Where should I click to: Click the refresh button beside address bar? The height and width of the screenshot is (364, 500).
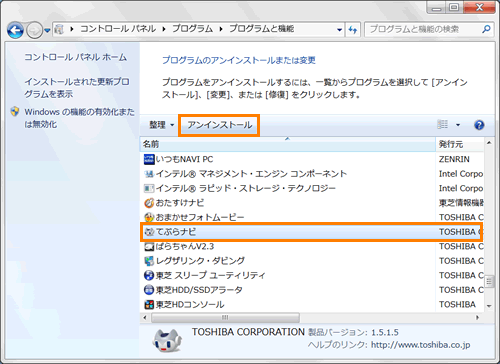tap(353, 30)
